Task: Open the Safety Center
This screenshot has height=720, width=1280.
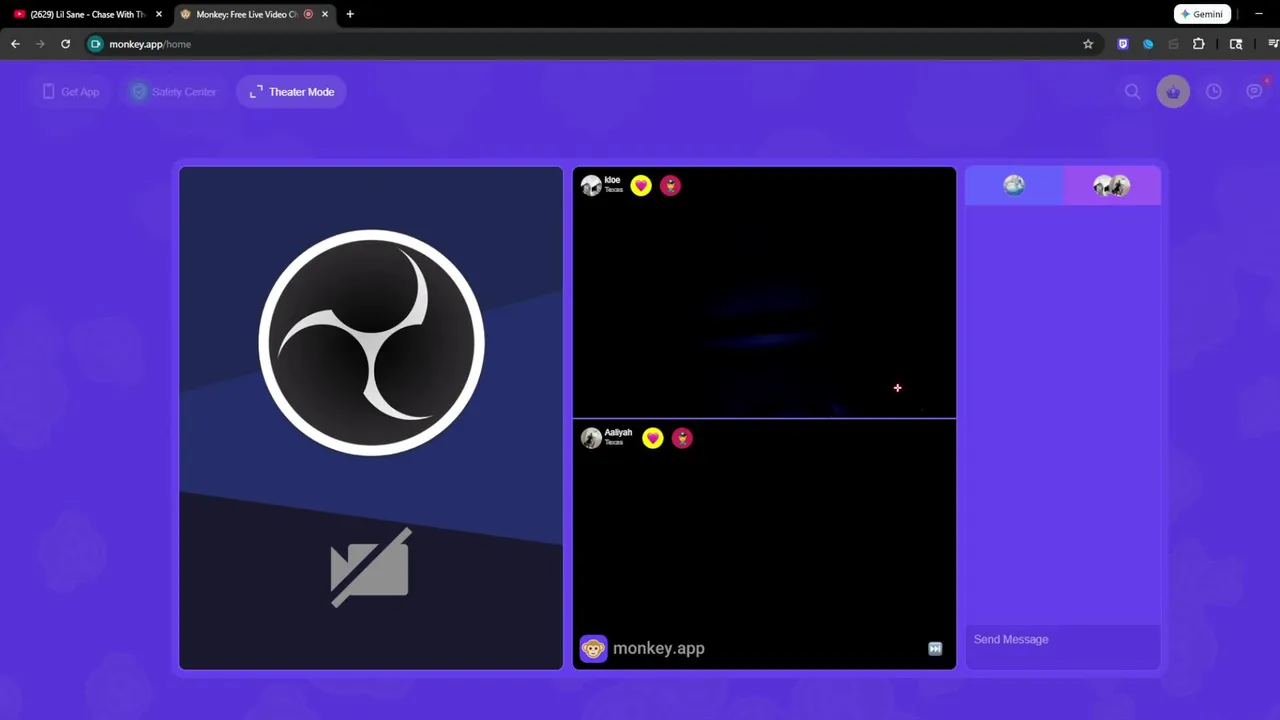Action: coord(174,92)
